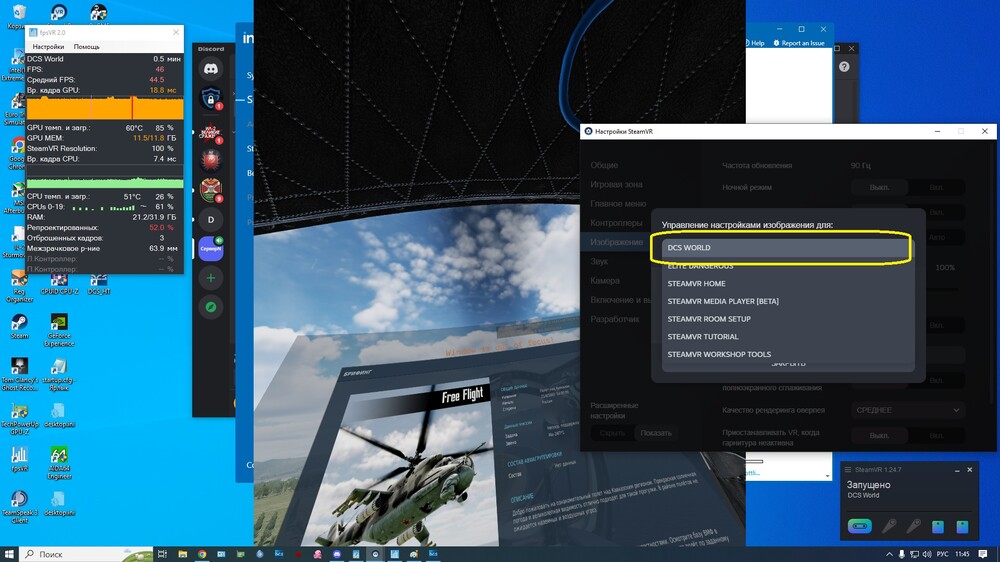Open the Recycle Bin desktop icon
This screenshot has width=1000, height=562.
point(19,17)
